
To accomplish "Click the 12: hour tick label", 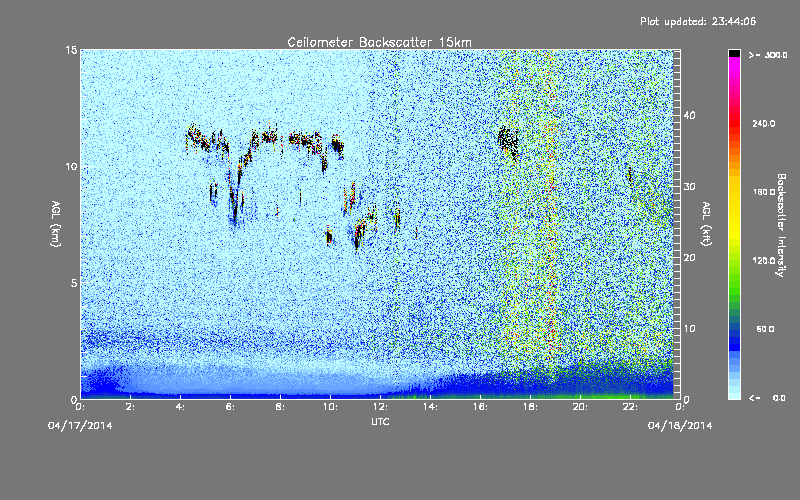I will 380,407.
